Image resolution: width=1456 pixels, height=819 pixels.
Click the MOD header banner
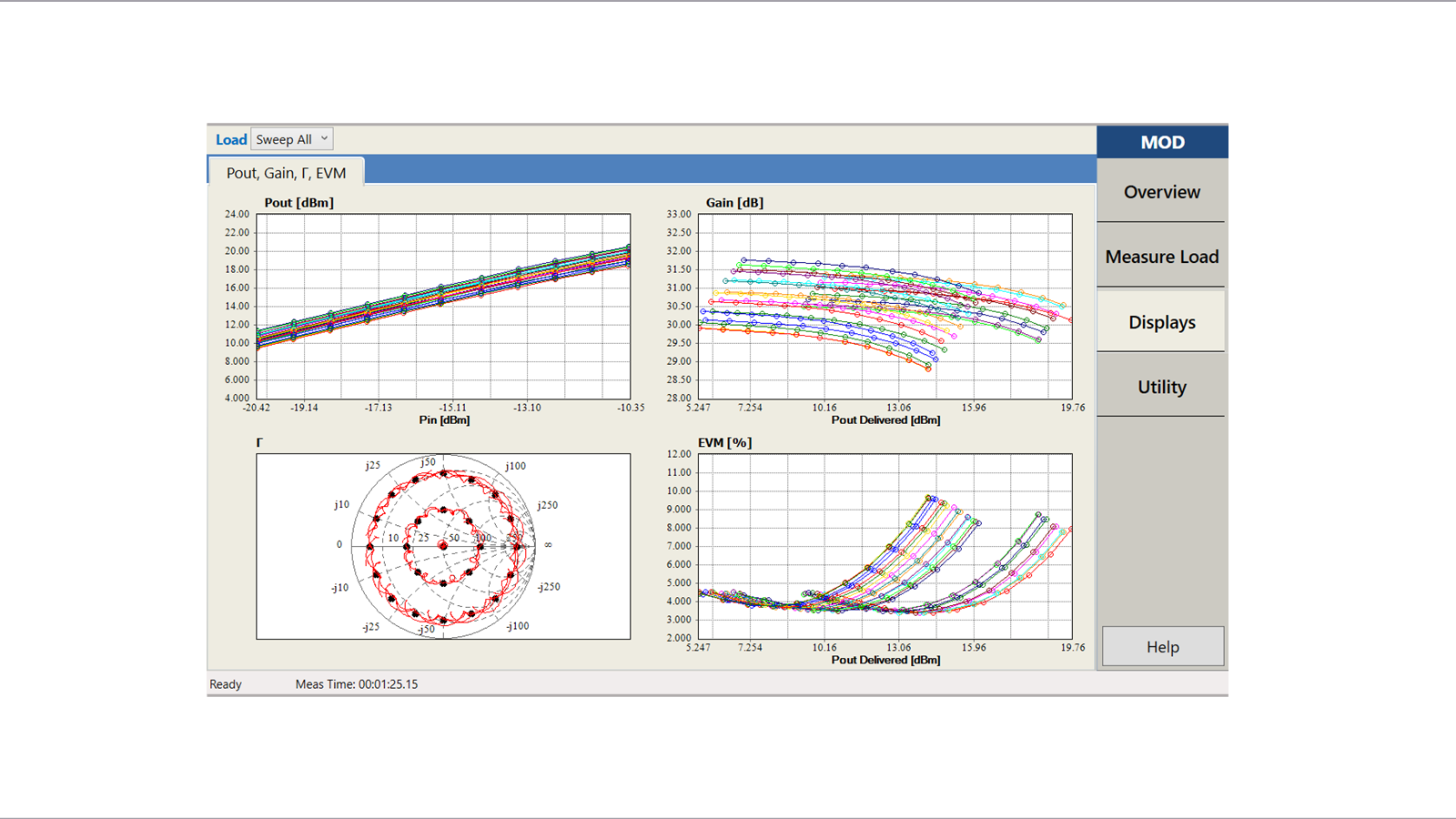[1161, 142]
